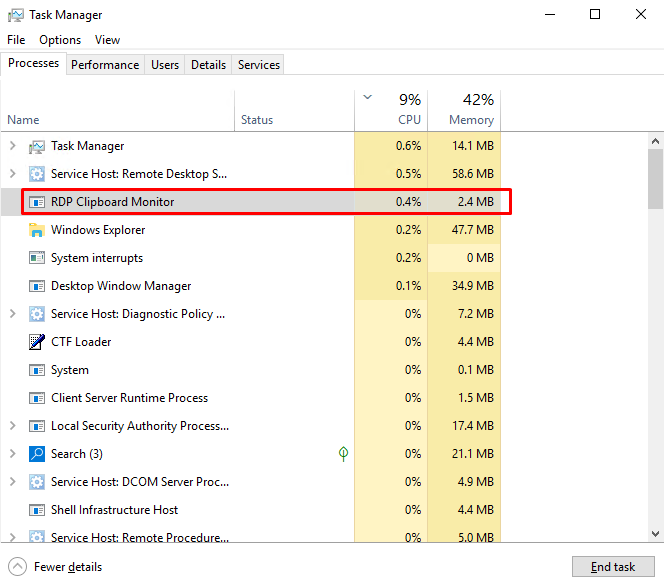Click the vertical scrollbar thumb
664x588 pixels.
tap(655, 179)
